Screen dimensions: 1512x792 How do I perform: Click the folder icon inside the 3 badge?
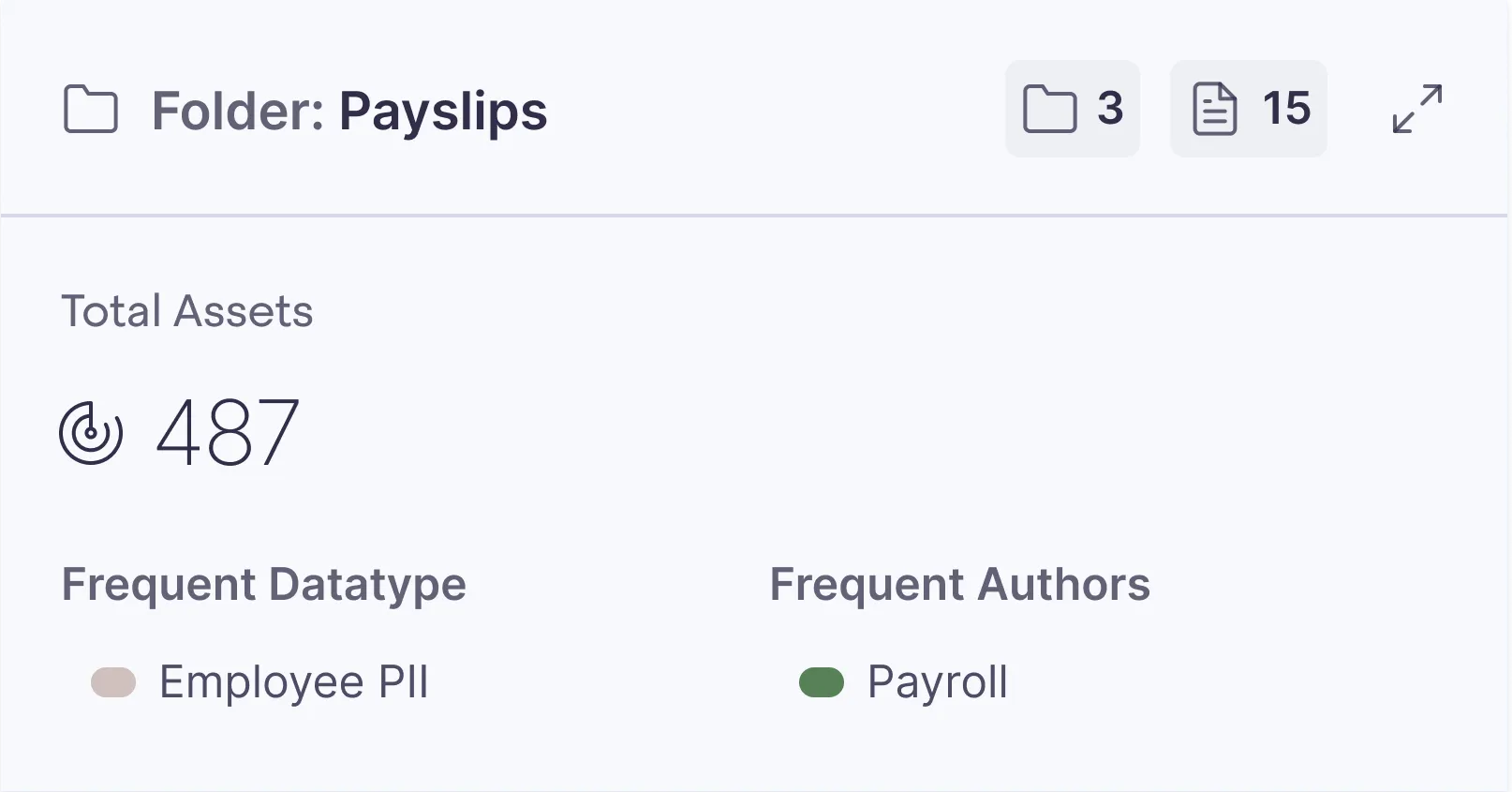point(1049,109)
